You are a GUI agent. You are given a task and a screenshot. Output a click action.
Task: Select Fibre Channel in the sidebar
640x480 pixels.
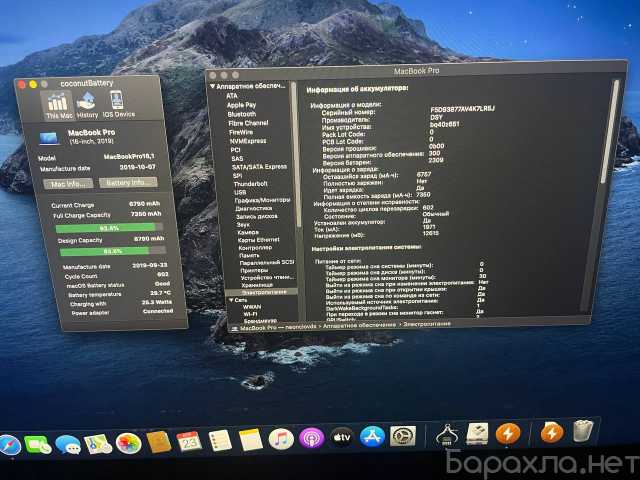point(248,123)
